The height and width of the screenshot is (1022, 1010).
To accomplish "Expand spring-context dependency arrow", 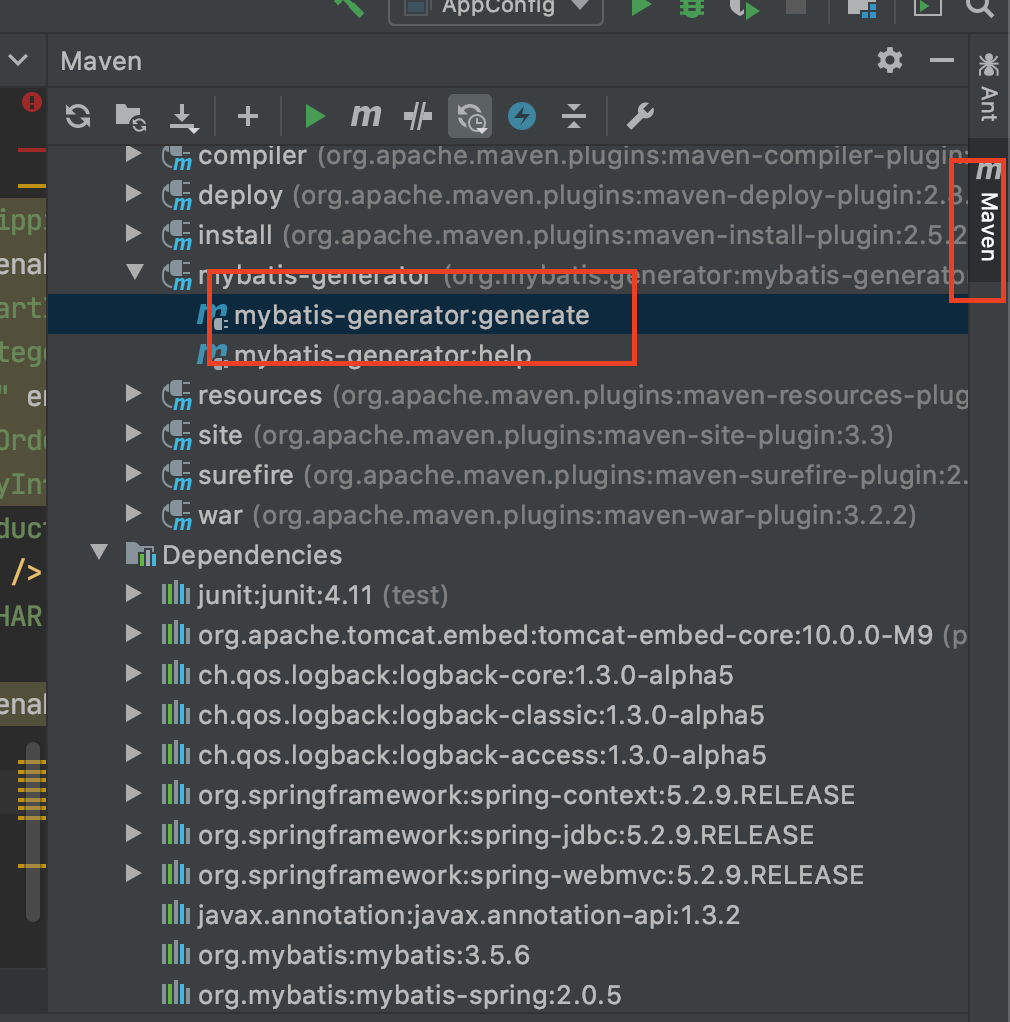I will 134,793.
